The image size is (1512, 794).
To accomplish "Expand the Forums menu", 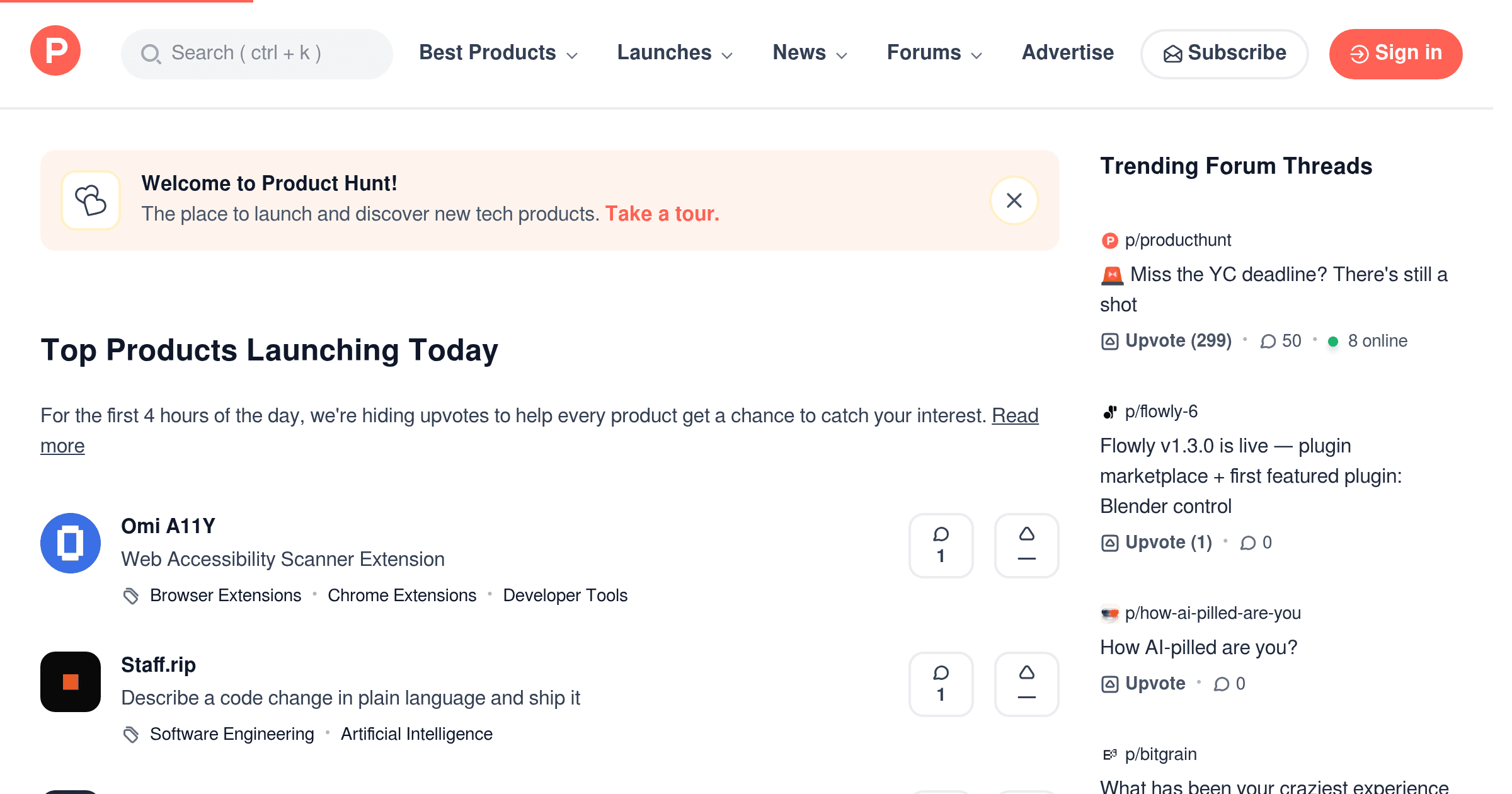I will coord(935,53).
